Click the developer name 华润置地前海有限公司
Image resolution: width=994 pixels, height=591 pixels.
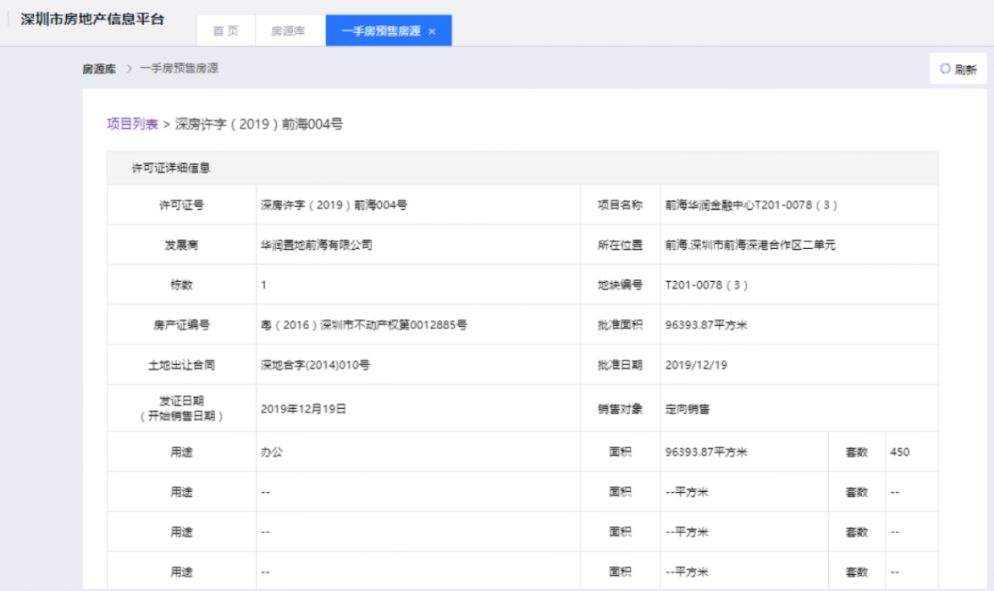(x=316, y=245)
